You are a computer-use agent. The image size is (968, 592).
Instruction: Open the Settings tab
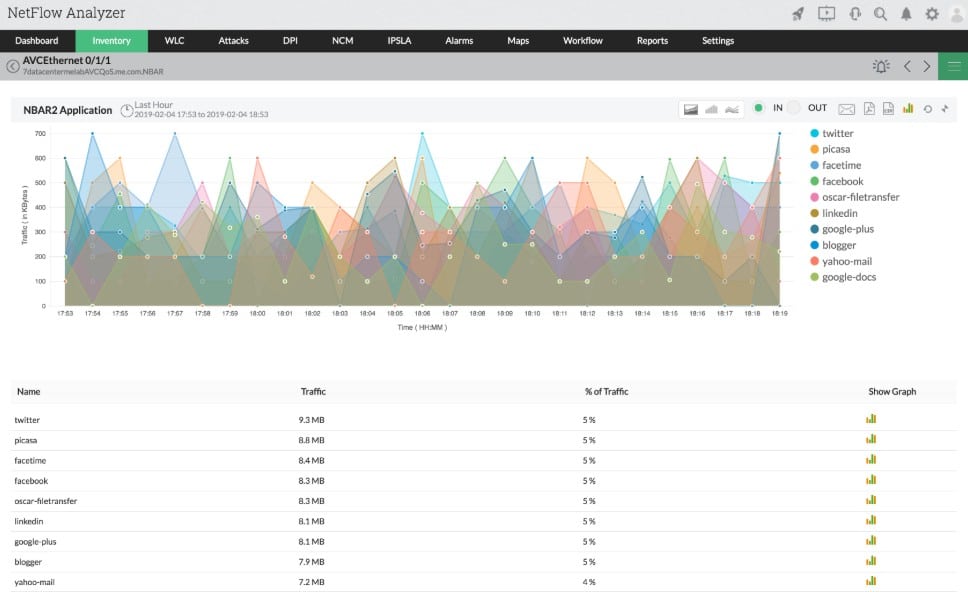718,41
